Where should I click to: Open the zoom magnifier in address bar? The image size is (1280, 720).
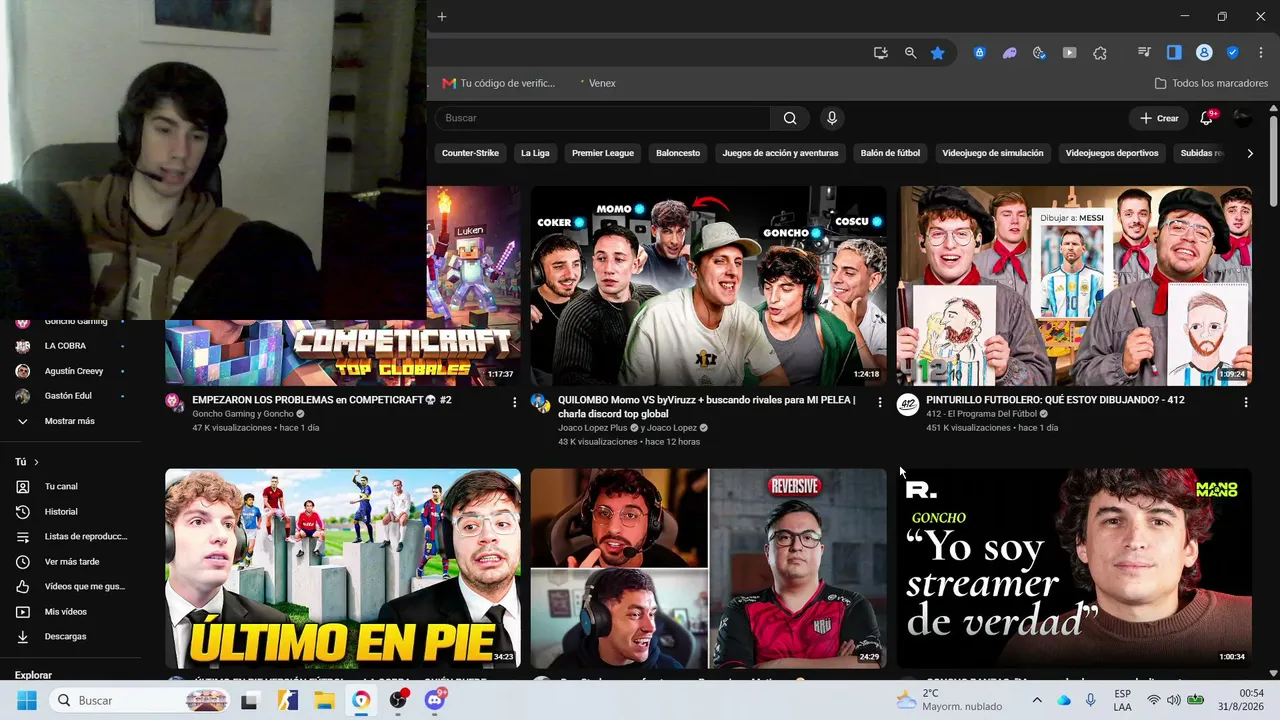pyautogui.click(x=910, y=53)
